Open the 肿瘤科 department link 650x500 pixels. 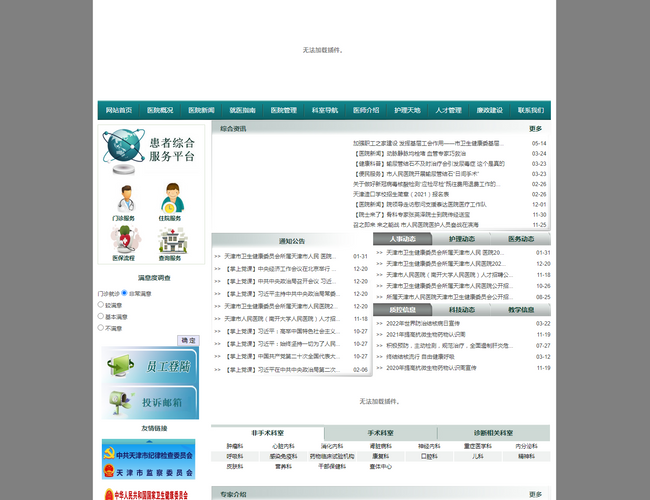pos(235,446)
